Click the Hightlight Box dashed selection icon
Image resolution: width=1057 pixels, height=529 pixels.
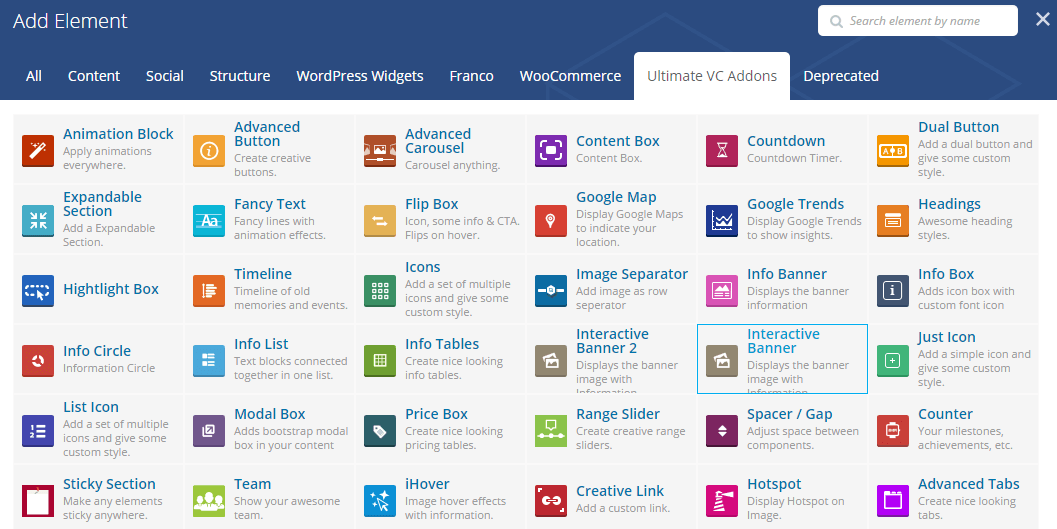38,290
